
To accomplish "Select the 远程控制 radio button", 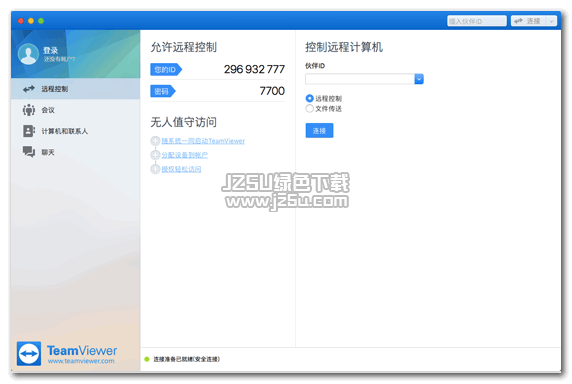I will point(309,98).
